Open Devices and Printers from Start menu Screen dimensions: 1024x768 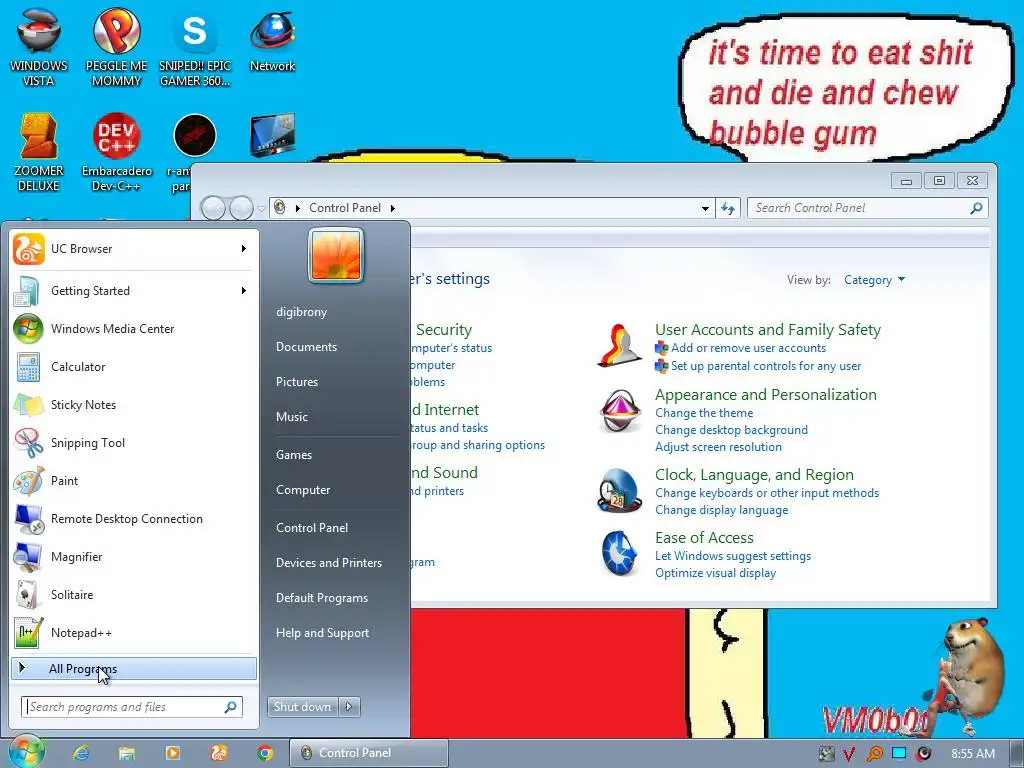pyautogui.click(x=328, y=563)
